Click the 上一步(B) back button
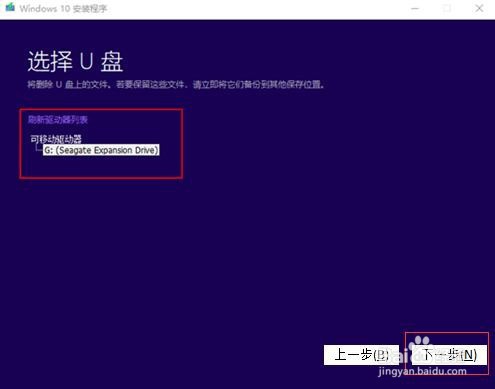The image size is (495, 389). (x=361, y=355)
